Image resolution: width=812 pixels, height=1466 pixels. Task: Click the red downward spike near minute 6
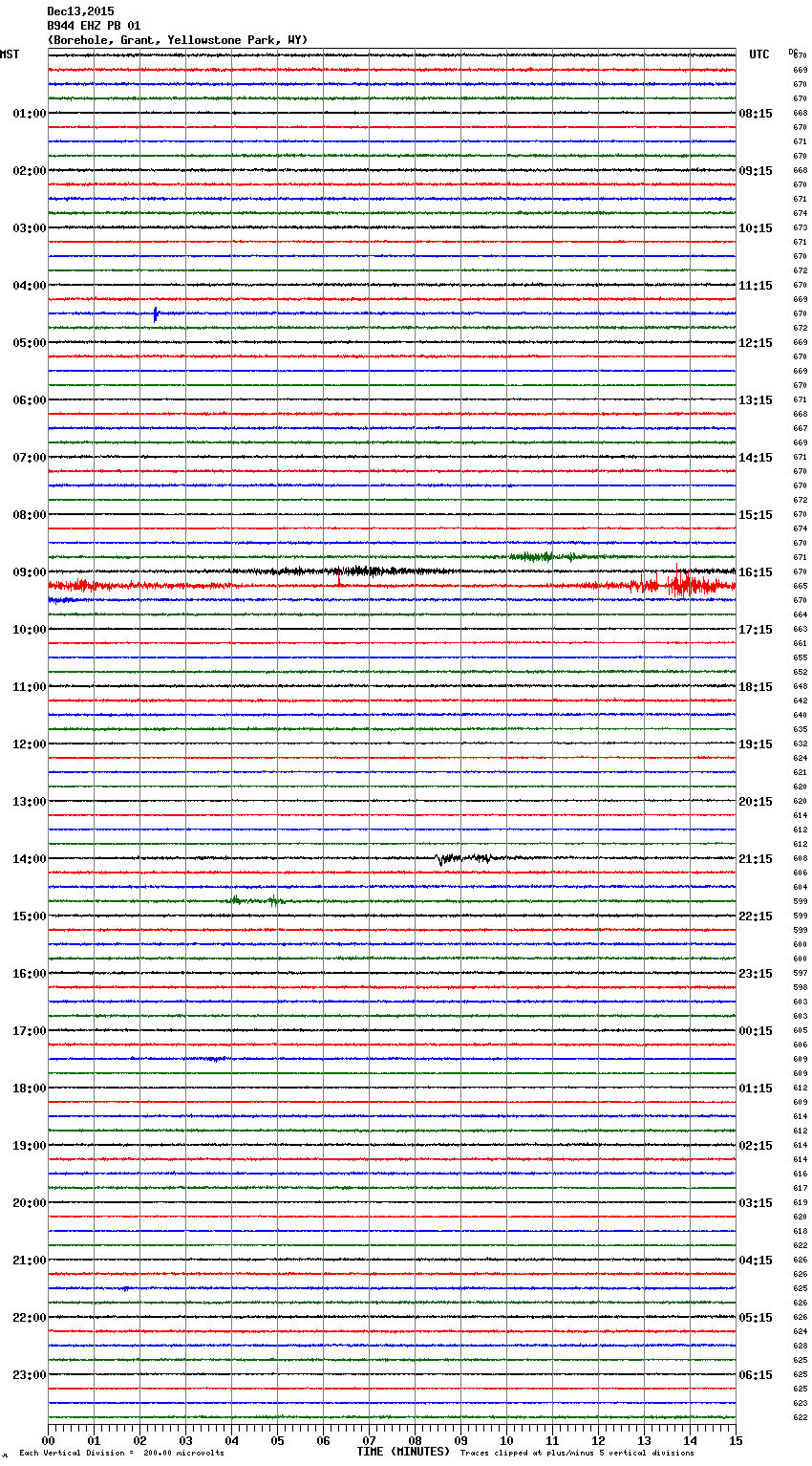(338, 579)
